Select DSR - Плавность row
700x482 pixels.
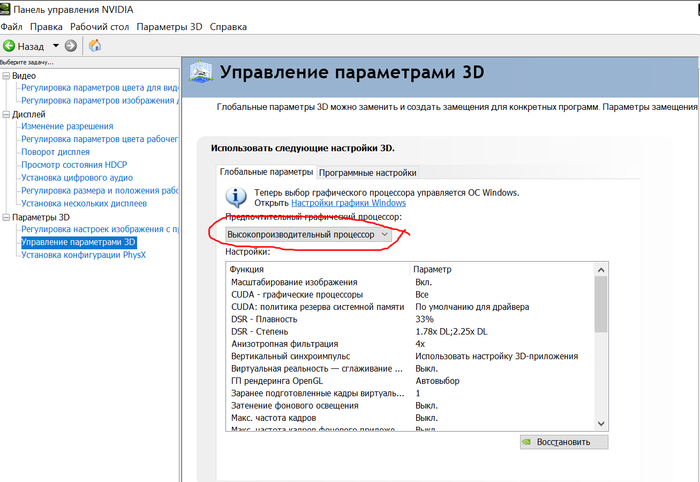coord(410,319)
